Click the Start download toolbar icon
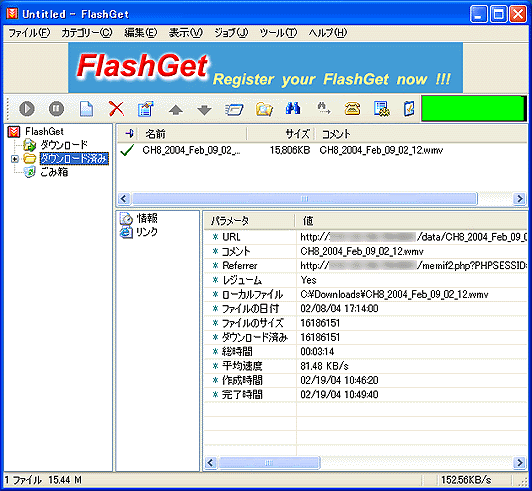Screen dimensions: 532x491 click(x=27, y=109)
